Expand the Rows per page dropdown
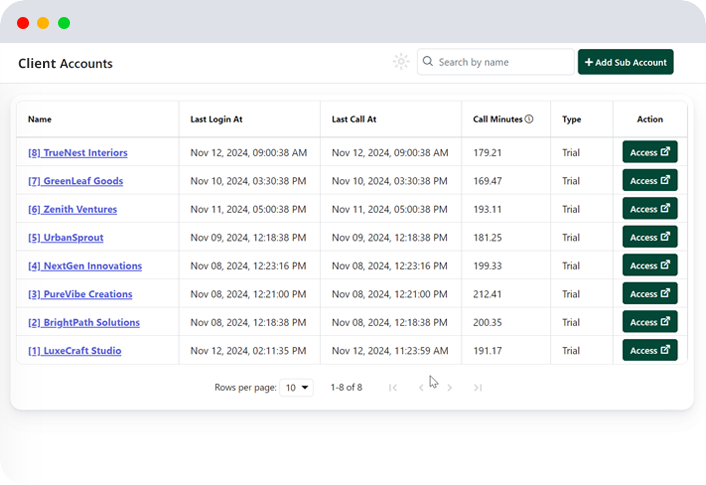This screenshot has width=706, height=485. point(296,387)
